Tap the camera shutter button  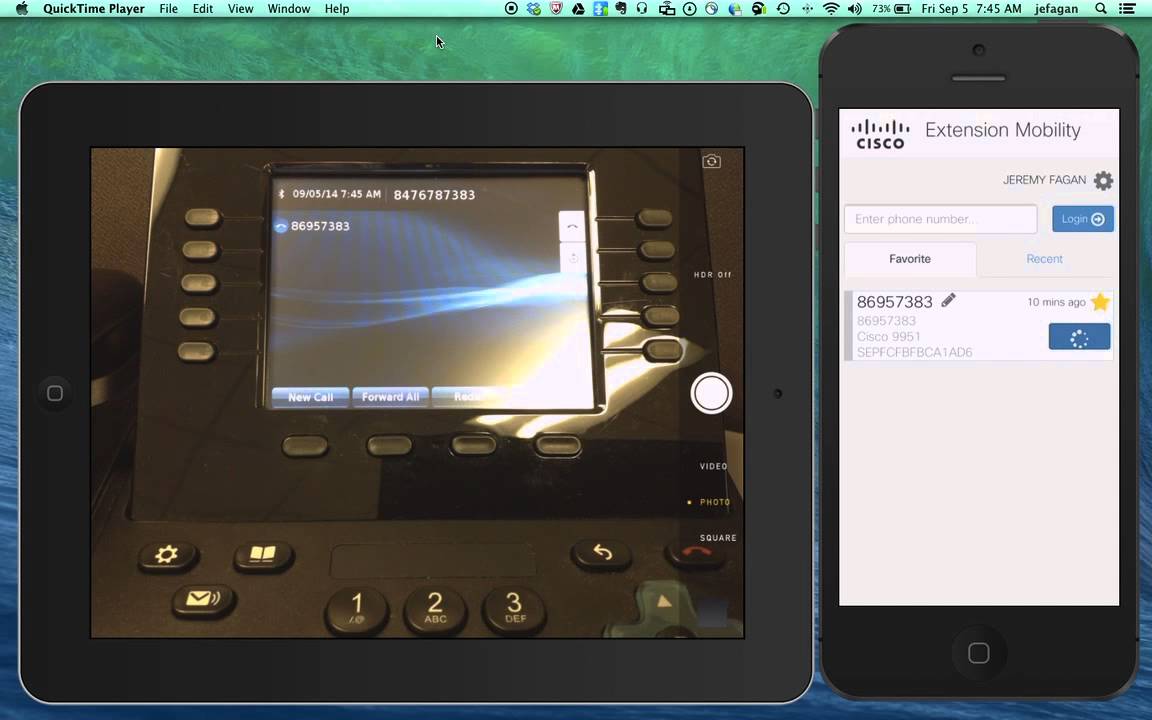tap(711, 393)
